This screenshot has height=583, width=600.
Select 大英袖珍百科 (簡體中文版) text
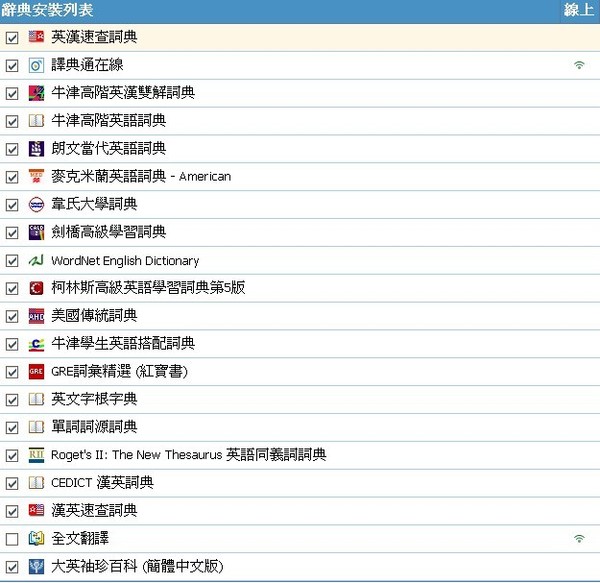[137, 567]
